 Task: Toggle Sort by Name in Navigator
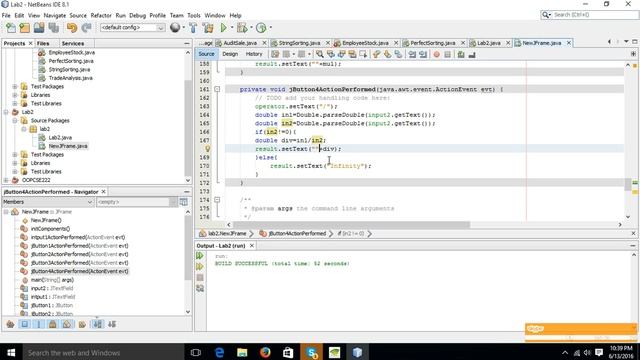pyautogui.click(x=98, y=324)
